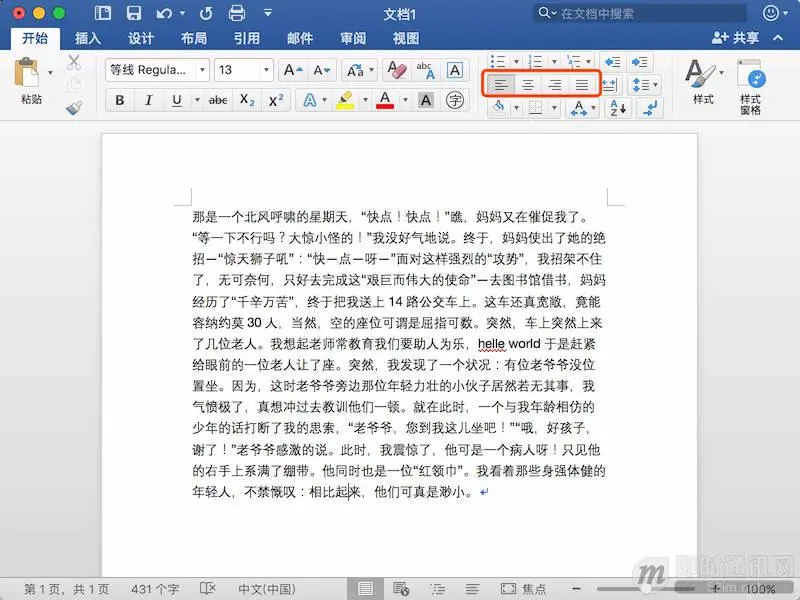Select the Bold formatting icon
Screen dimensions: 800x600
[119, 101]
